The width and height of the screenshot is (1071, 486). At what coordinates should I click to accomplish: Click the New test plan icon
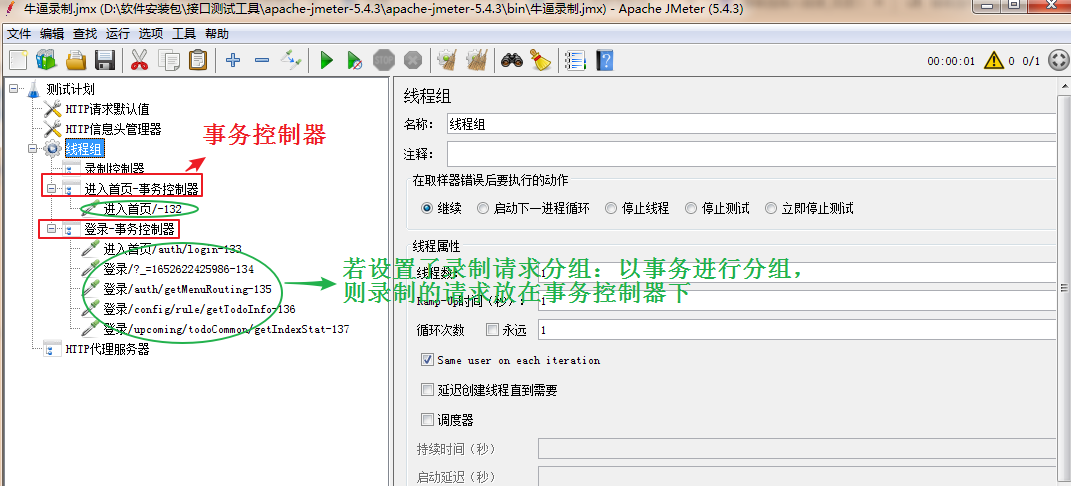[18, 60]
